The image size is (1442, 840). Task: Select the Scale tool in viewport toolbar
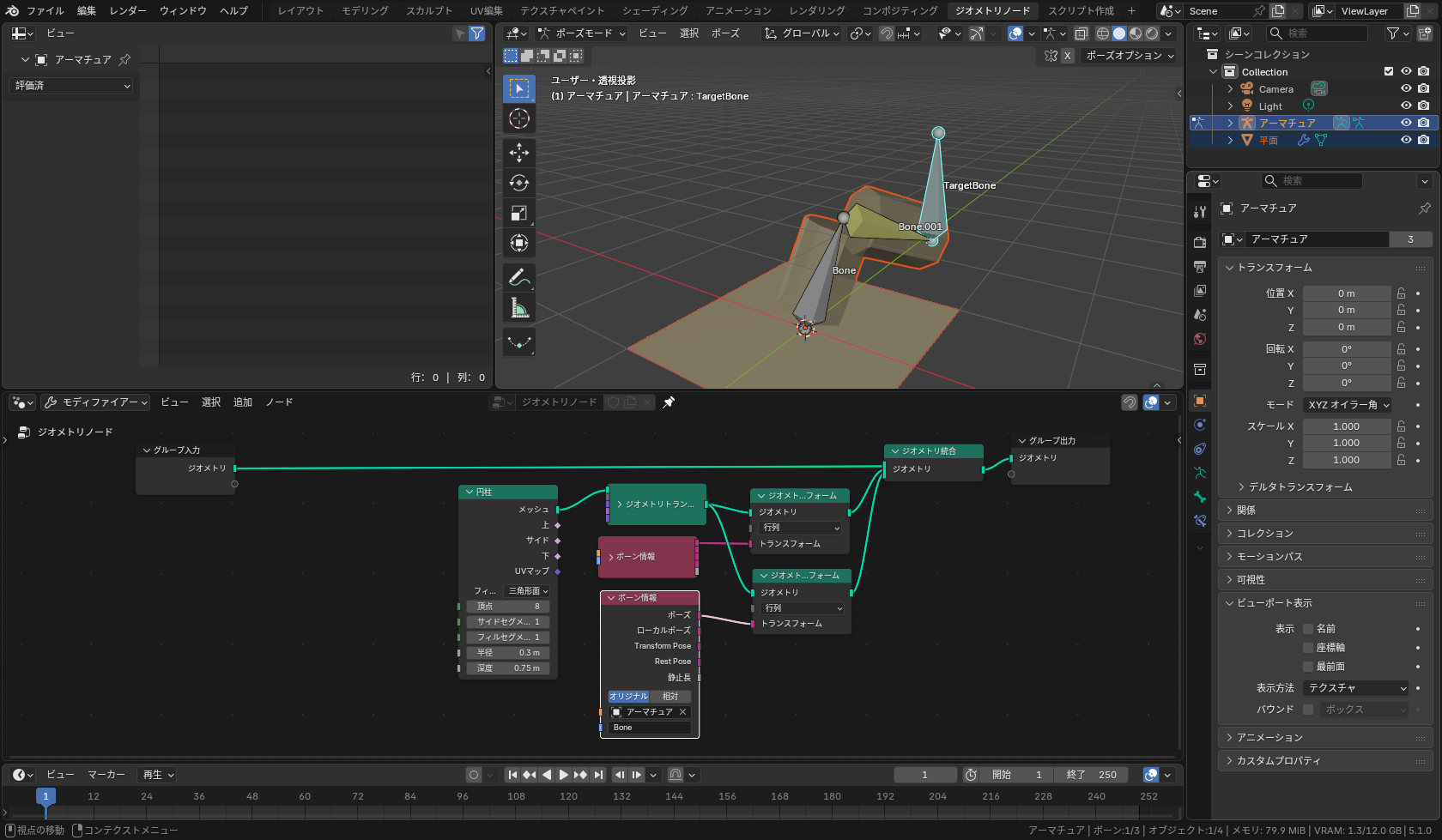coord(518,213)
